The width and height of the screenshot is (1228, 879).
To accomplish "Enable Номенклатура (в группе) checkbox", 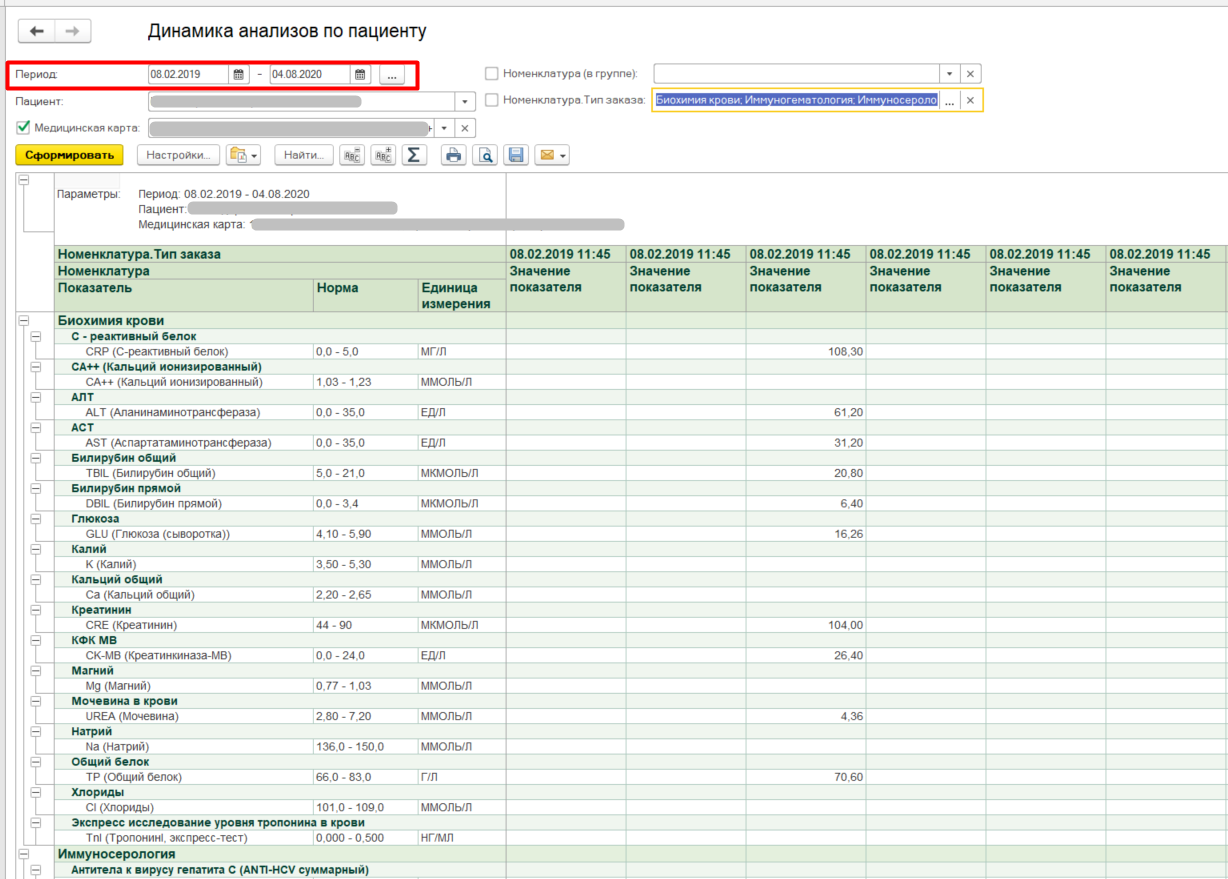I will [x=491, y=74].
